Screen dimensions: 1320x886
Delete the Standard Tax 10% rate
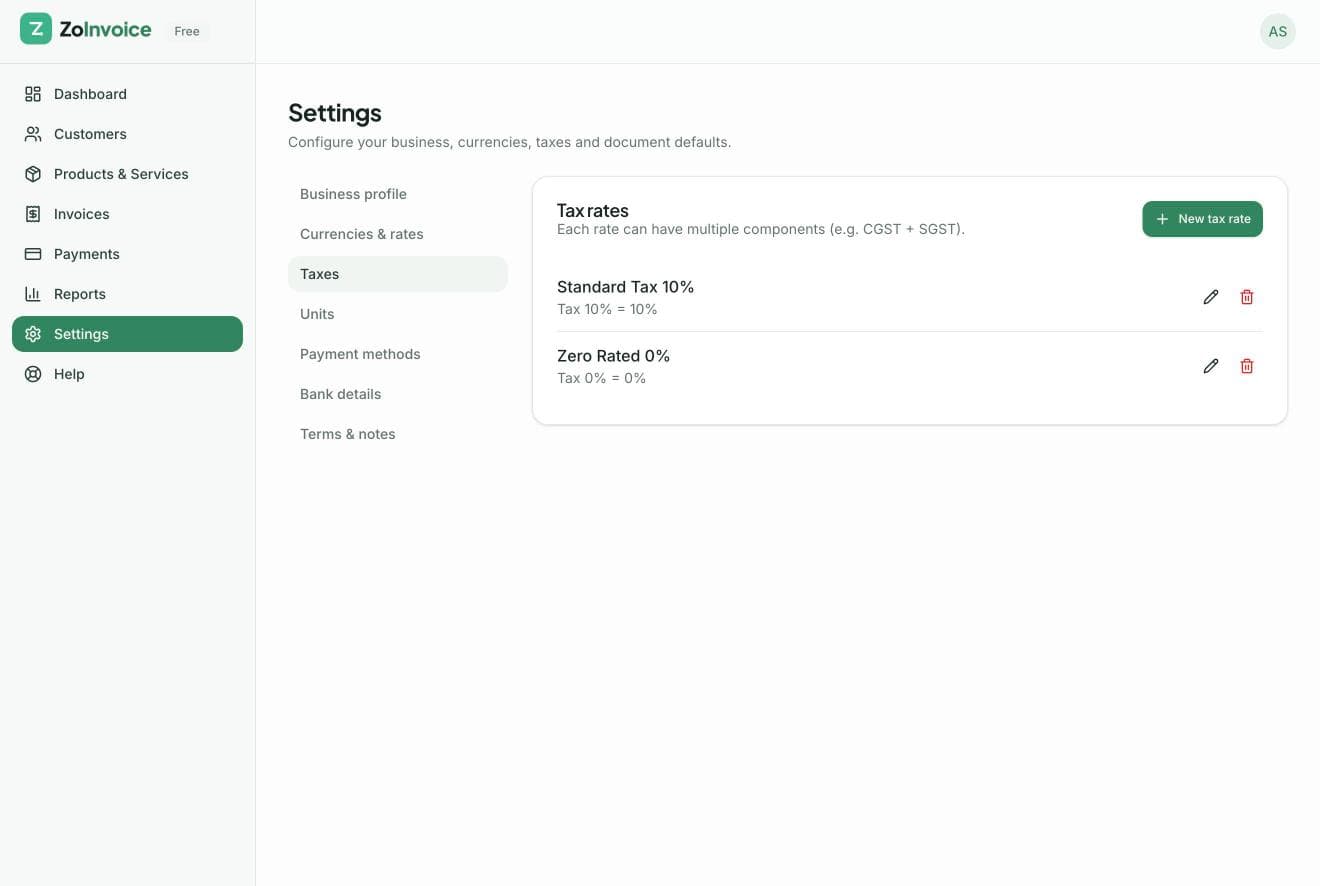tap(1247, 297)
